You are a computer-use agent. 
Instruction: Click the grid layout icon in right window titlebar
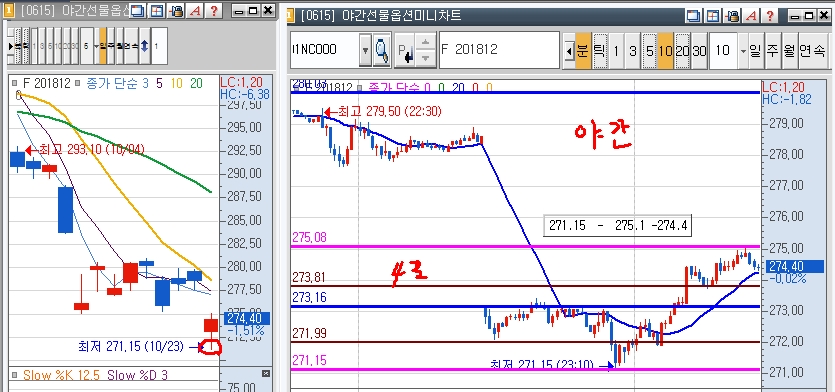coord(714,16)
